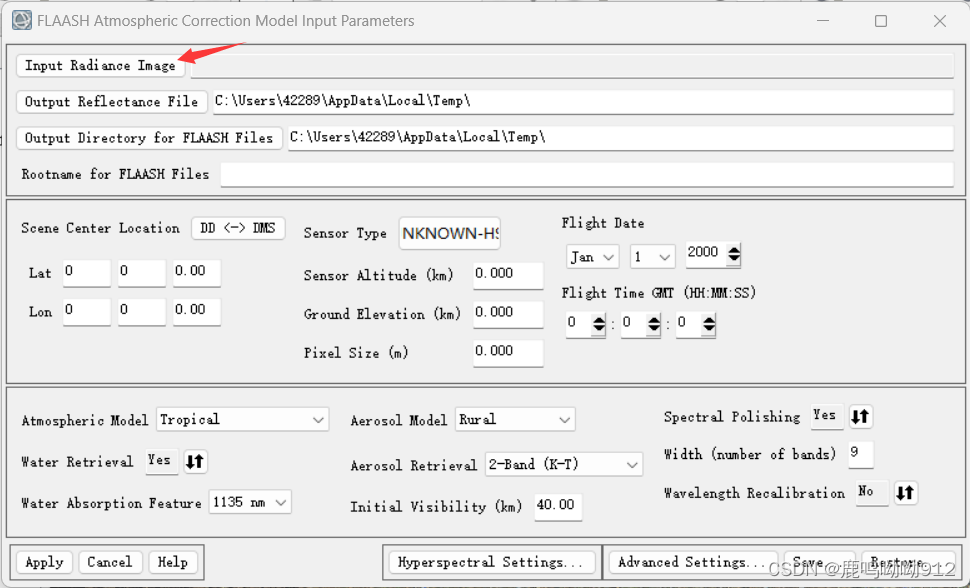Click the Lat seconds field
Viewport: 970px width, 588px height.
coord(196,273)
